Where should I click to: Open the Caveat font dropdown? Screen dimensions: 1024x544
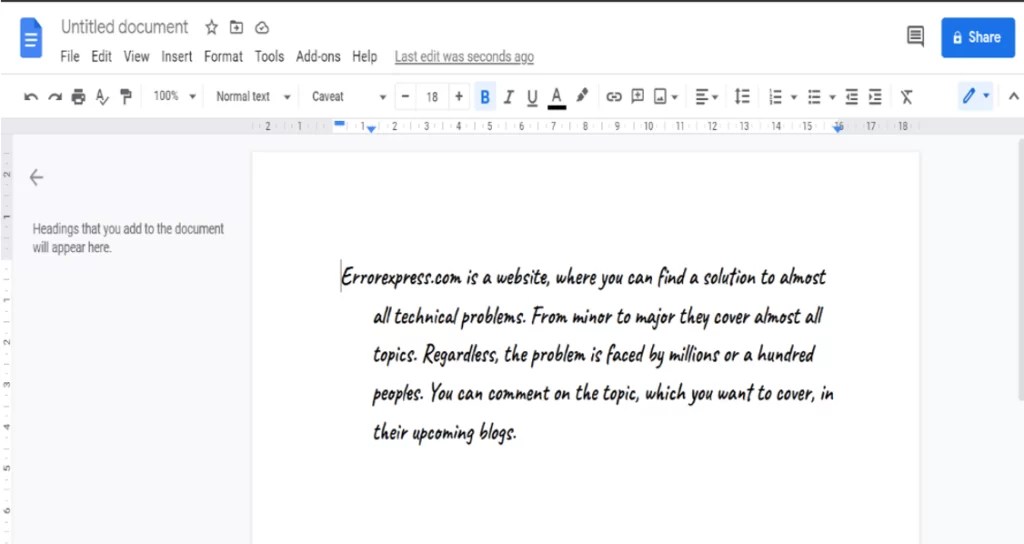349,97
